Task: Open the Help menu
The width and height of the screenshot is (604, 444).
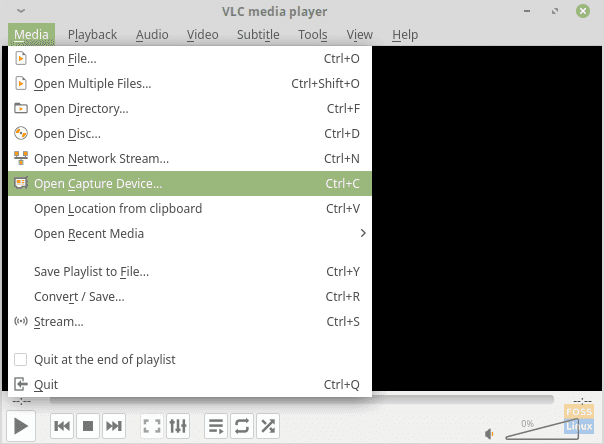Action: tap(405, 35)
